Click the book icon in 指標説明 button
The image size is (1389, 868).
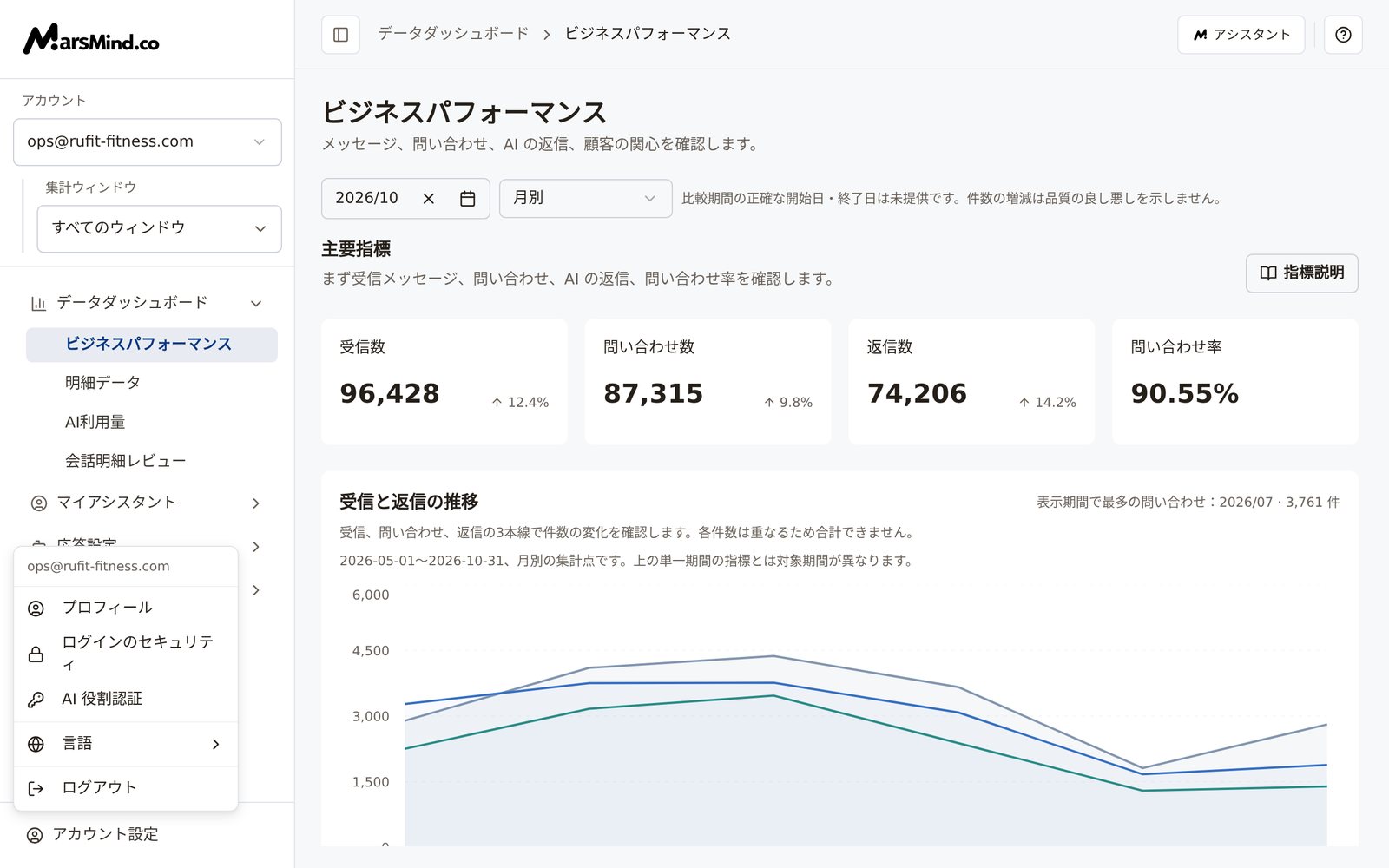[x=1268, y=273]
